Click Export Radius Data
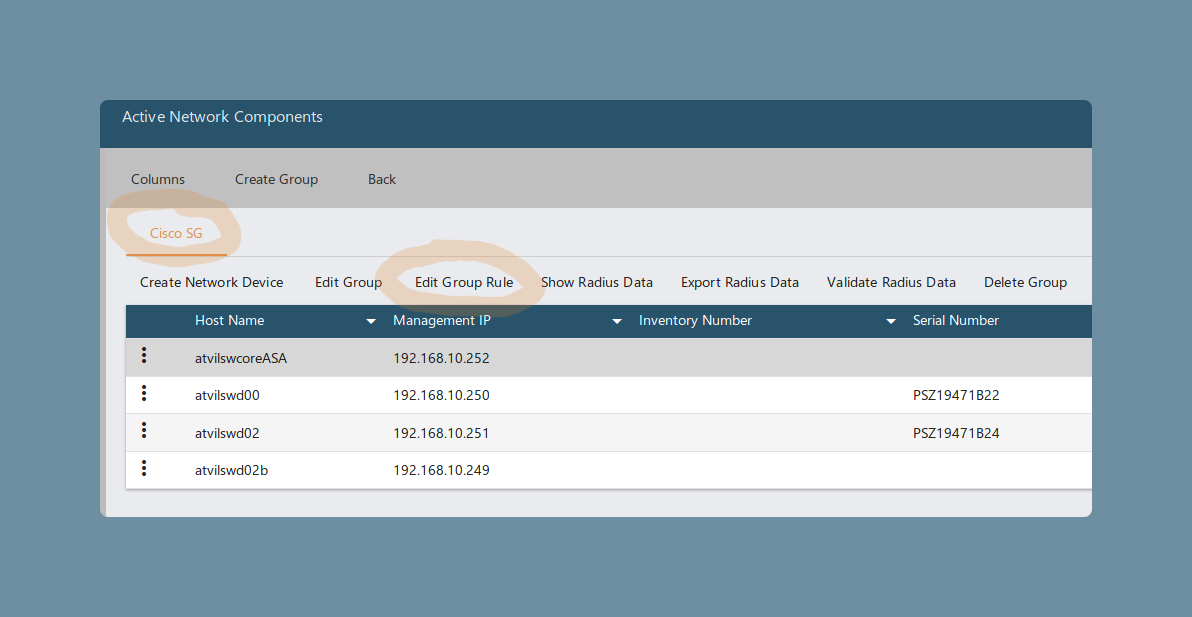This screenshot has height=617, width=1192. click(x=740, y=282)
